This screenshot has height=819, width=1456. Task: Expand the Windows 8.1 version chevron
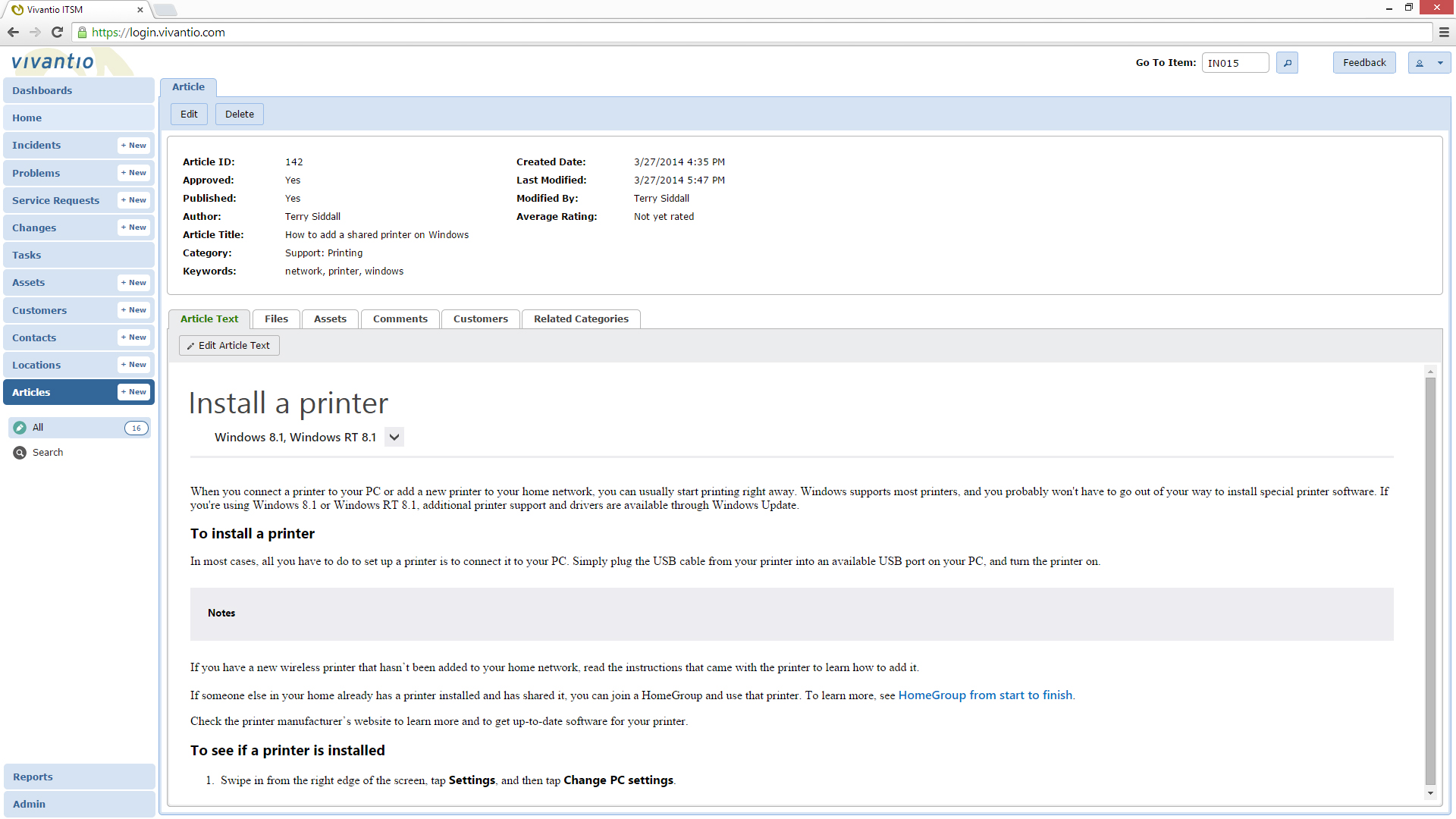coord(394,438)
